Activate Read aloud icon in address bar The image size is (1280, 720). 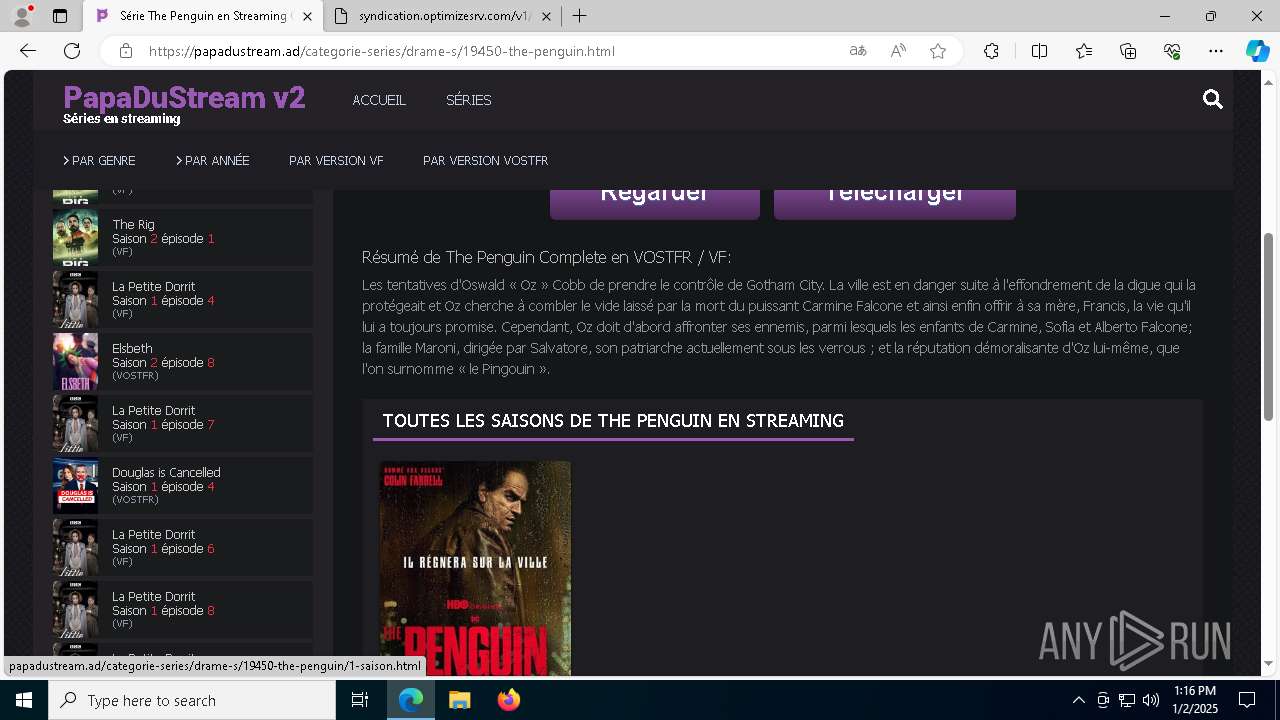tap(898, 51)
